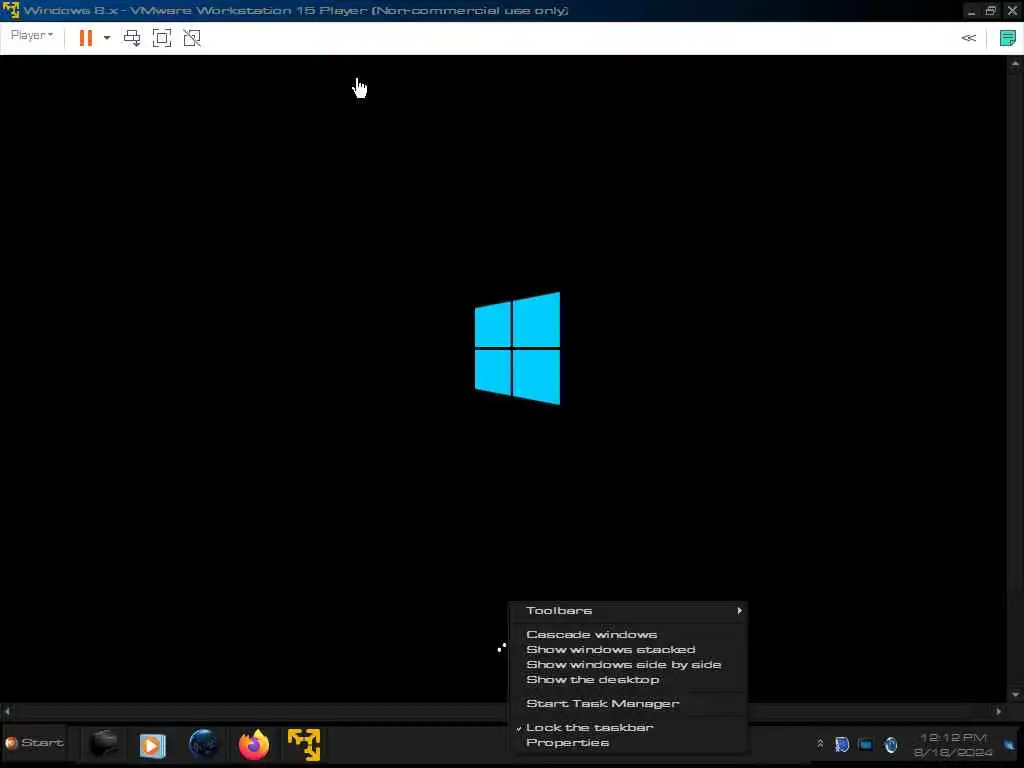Click the double-chevron collapse toolbar icon
The height and width of the screenshot is (768, 1024).
pyautogui.click(x=968, y=38)
